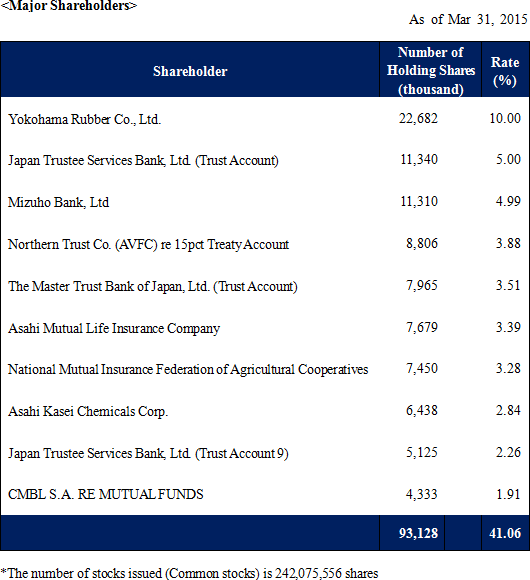Select the 10.00 rate cell
Image resolution: width=530 pixels, height=580 pixels.
coord(505,118)
